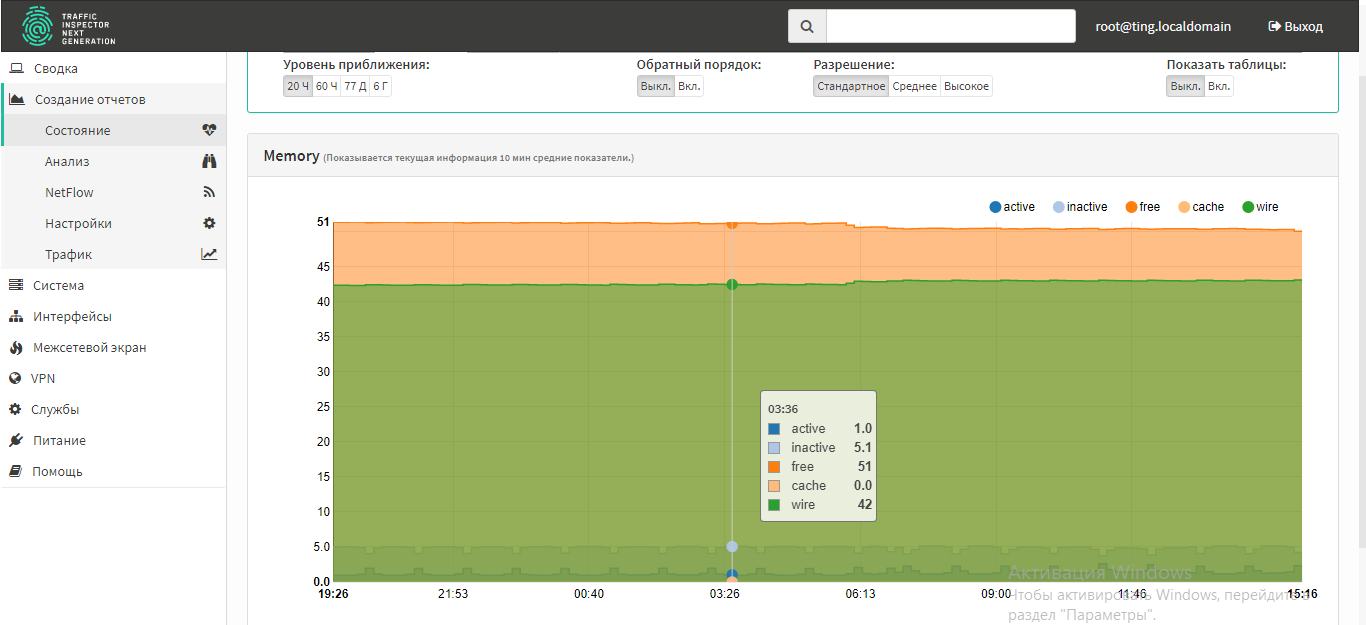Log out using Выход link
The image size is (1366, 625).
pyautogui.click(x=1295, y=27)
